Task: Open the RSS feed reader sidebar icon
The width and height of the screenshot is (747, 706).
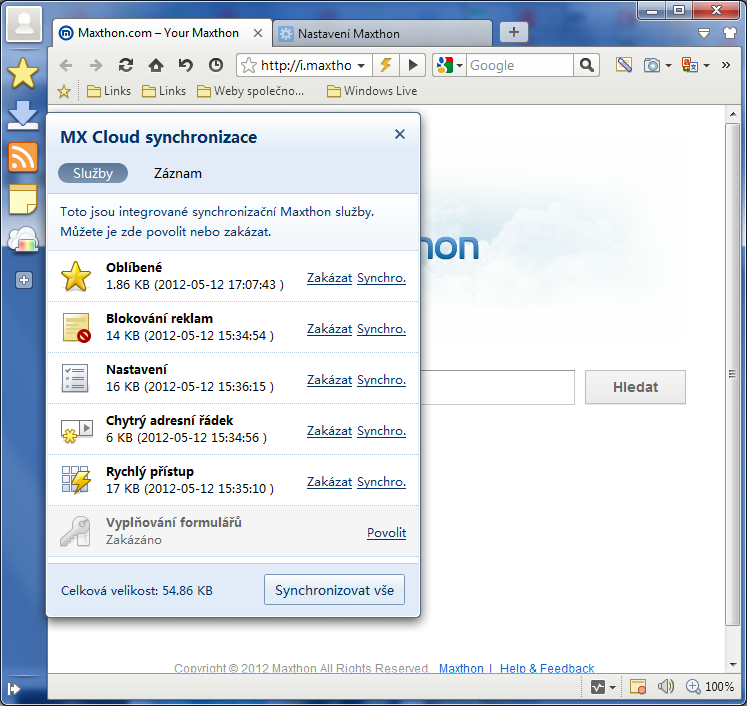Action: [23, 157]
